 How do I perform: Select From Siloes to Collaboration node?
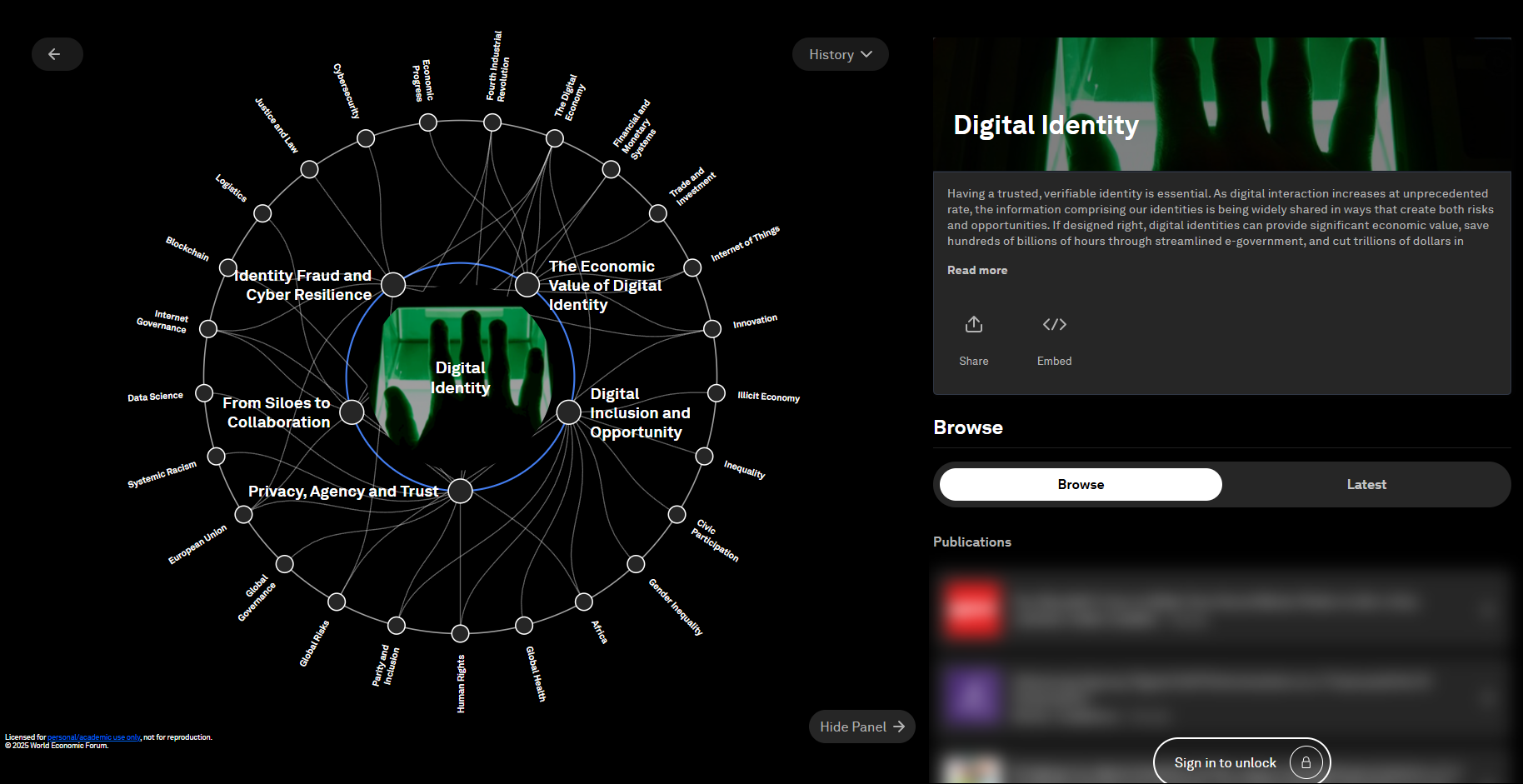click(x=352, y=412)
